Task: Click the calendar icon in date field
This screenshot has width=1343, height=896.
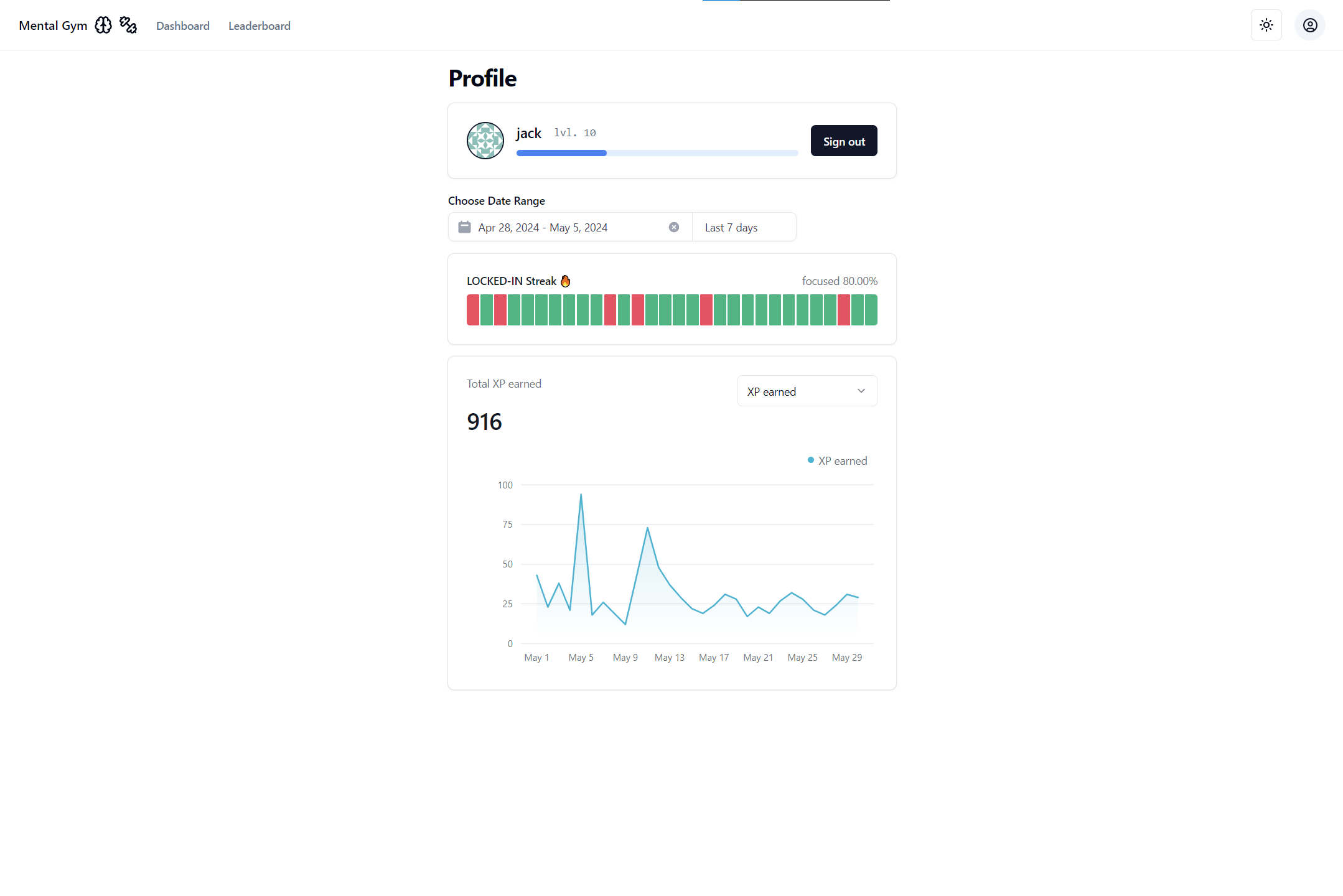Action: (464, 227)
